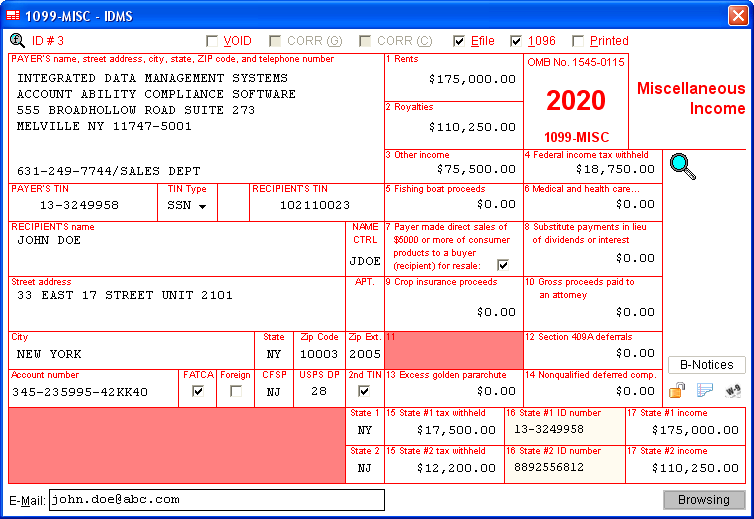
Task: Open the notes sheet icon below B-Notices
Action: pyautogui.click(x=705, y=390)
